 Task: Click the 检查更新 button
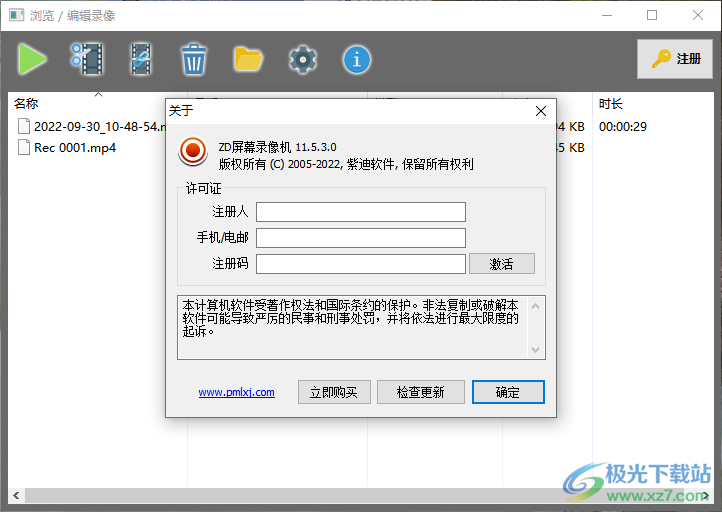tap(421, 392)
